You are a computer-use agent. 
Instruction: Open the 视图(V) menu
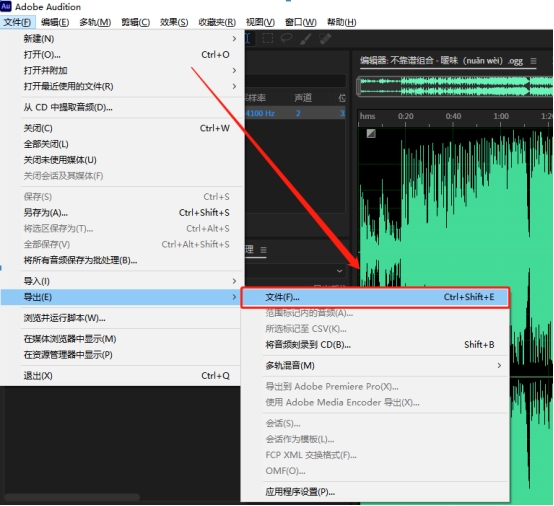tap(260, 22)
